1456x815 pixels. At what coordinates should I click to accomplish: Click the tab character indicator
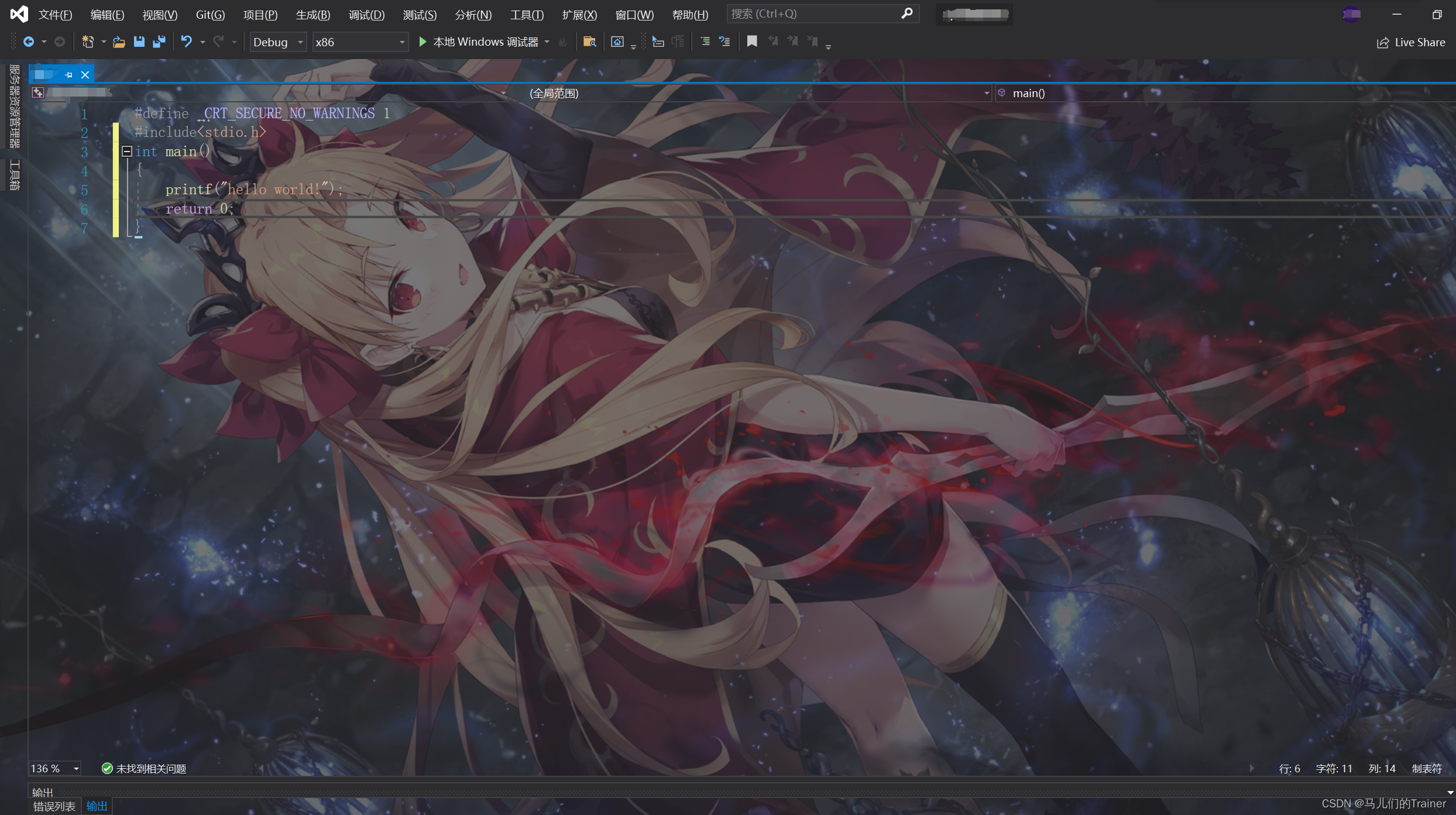1426,769
